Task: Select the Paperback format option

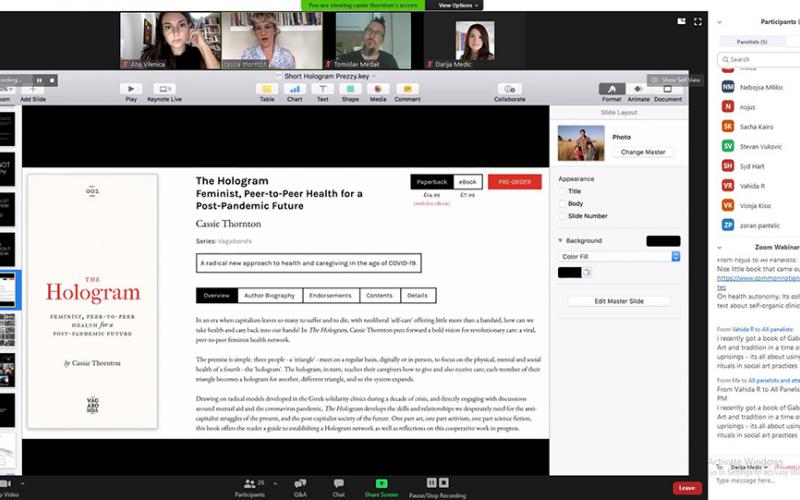Action: (x=432, y=182)
